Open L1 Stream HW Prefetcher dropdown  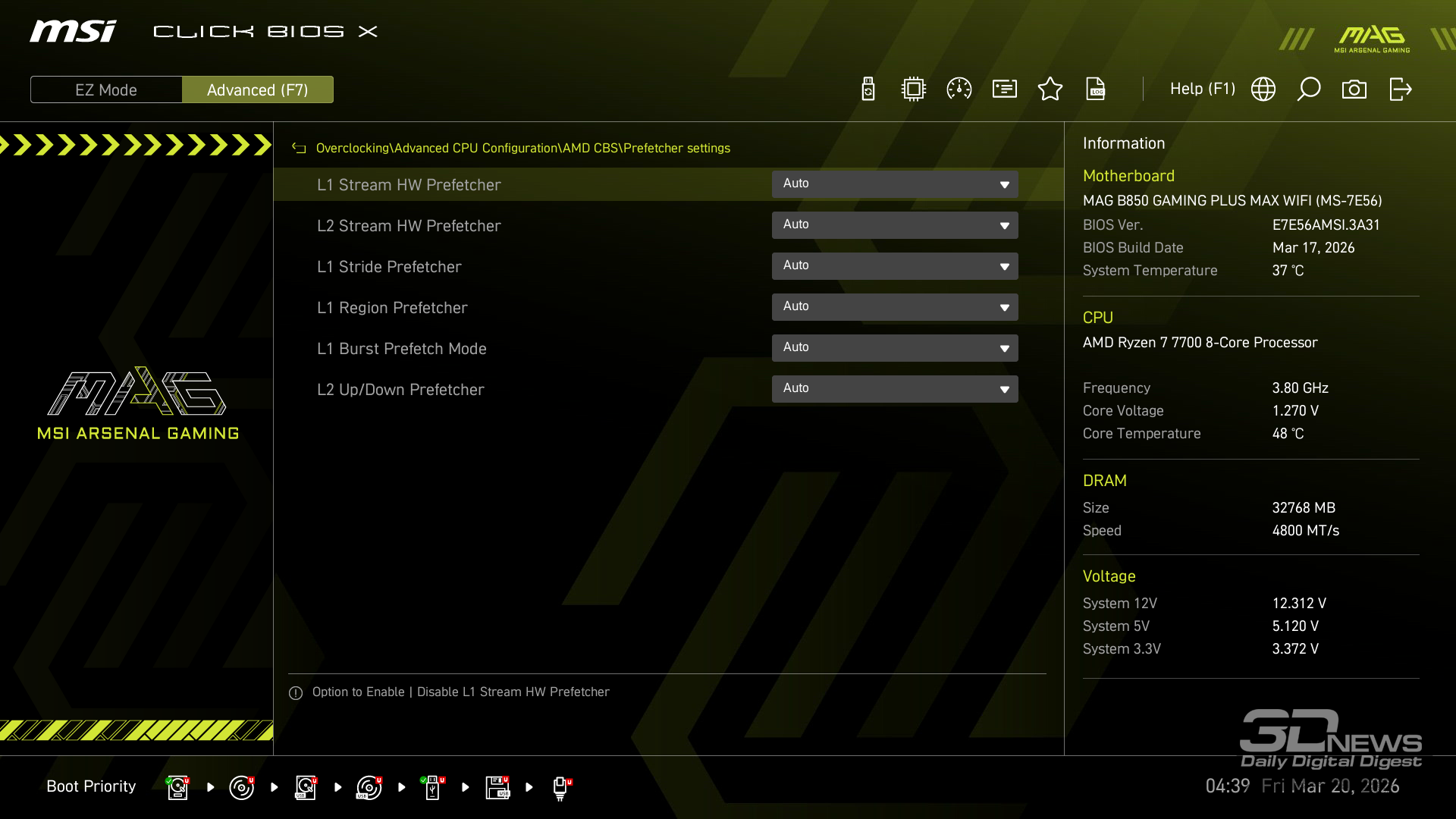(895, 184)
